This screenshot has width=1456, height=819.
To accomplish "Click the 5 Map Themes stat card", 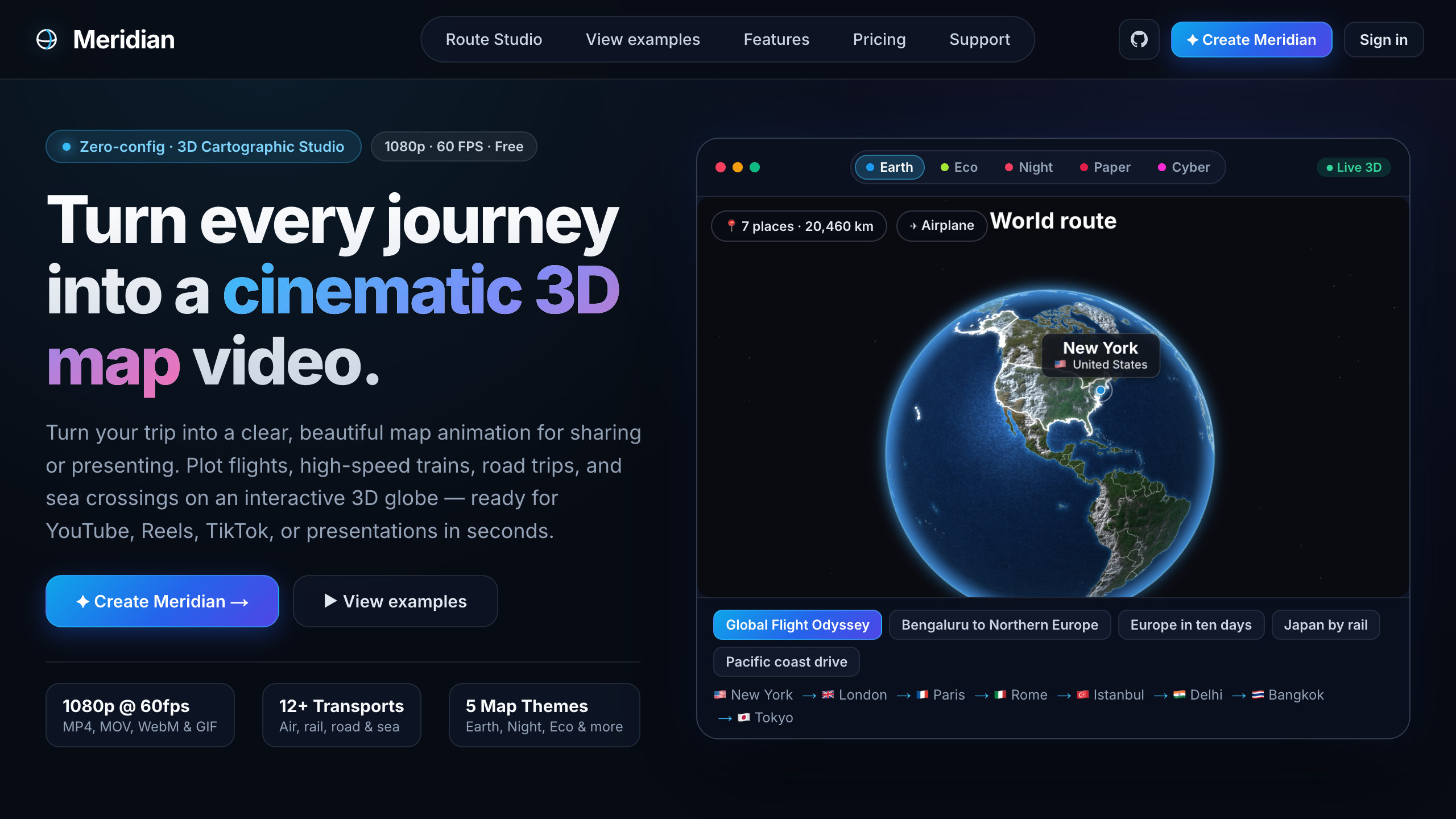I will (x=544, y=715).
